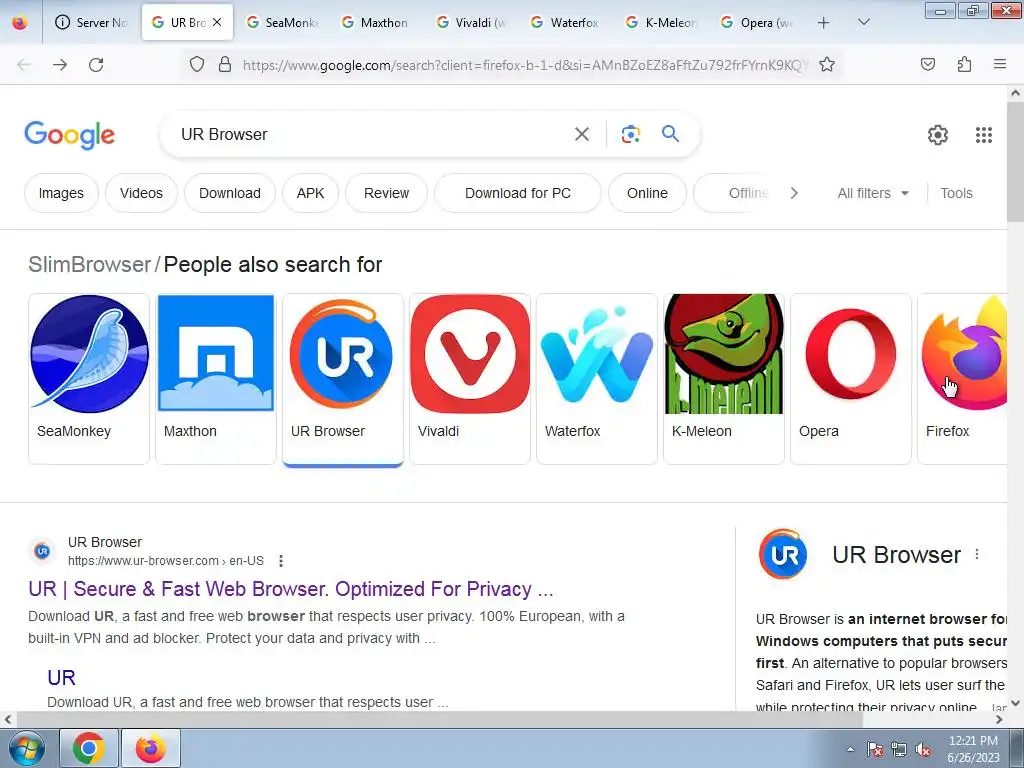Click the address bar URL
This screenshot has height=768, width=1024.
click(526, 64)
